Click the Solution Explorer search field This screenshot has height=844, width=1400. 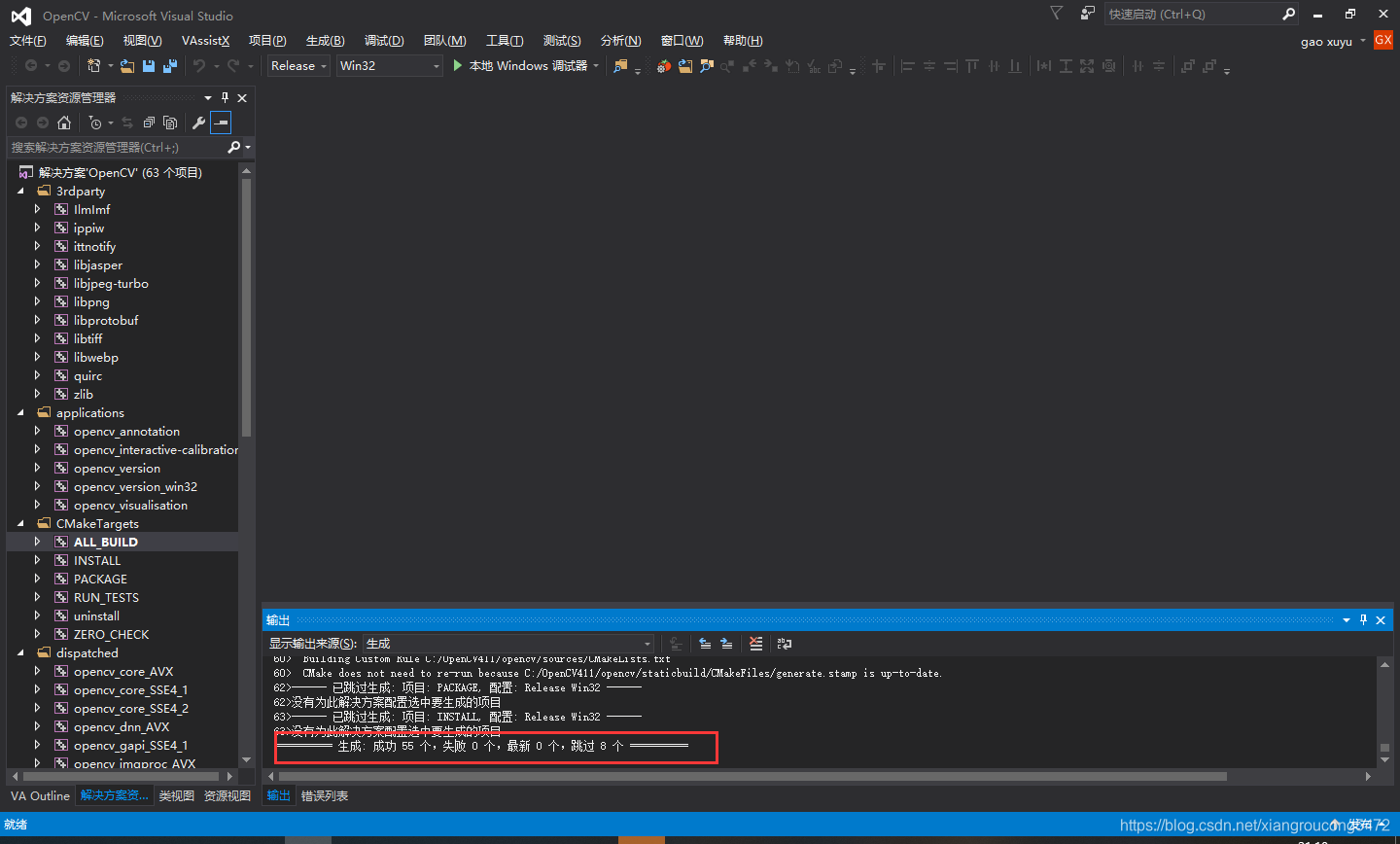[117, 147]
